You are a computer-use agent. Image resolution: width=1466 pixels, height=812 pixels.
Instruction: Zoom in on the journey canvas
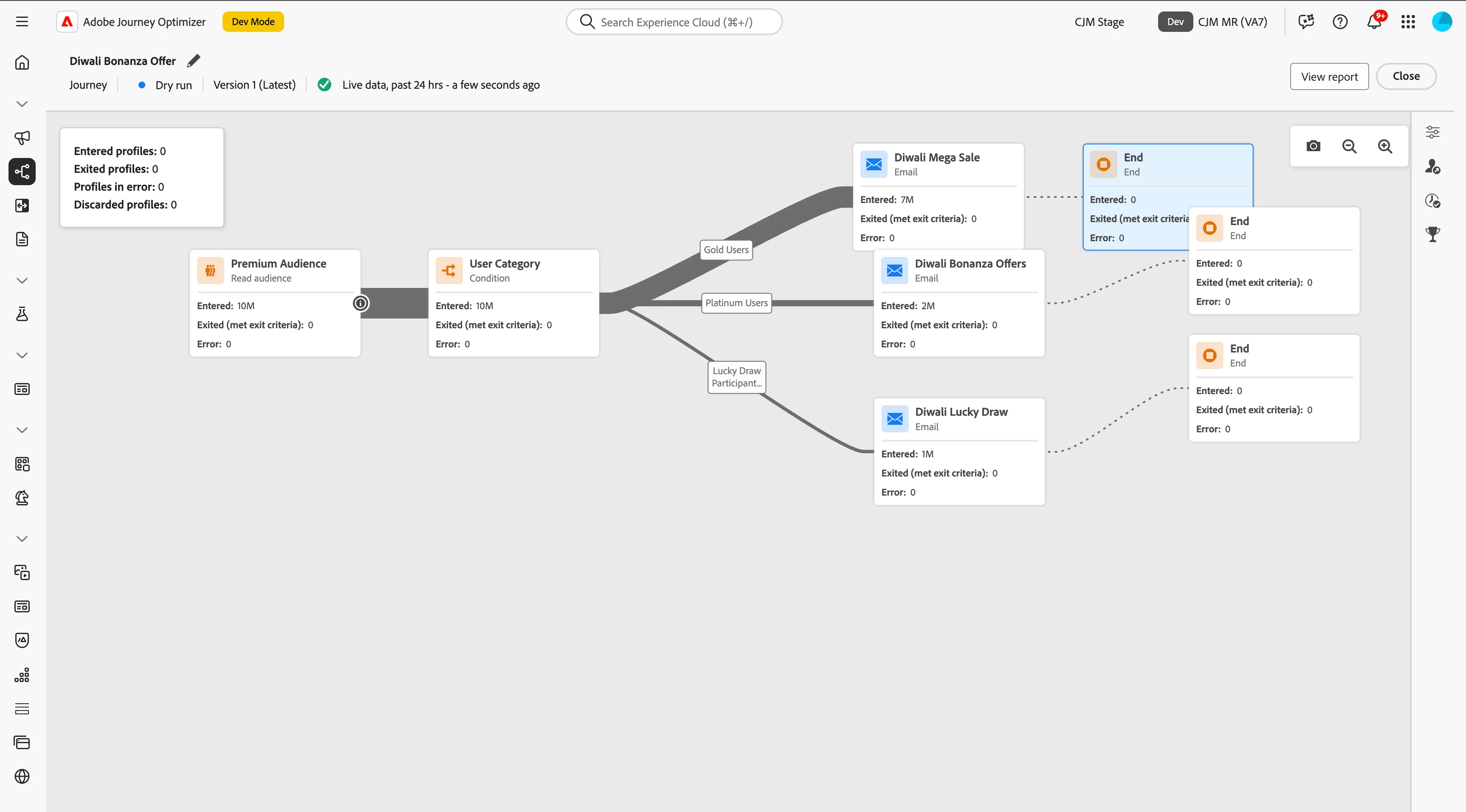pos(1384,146)
